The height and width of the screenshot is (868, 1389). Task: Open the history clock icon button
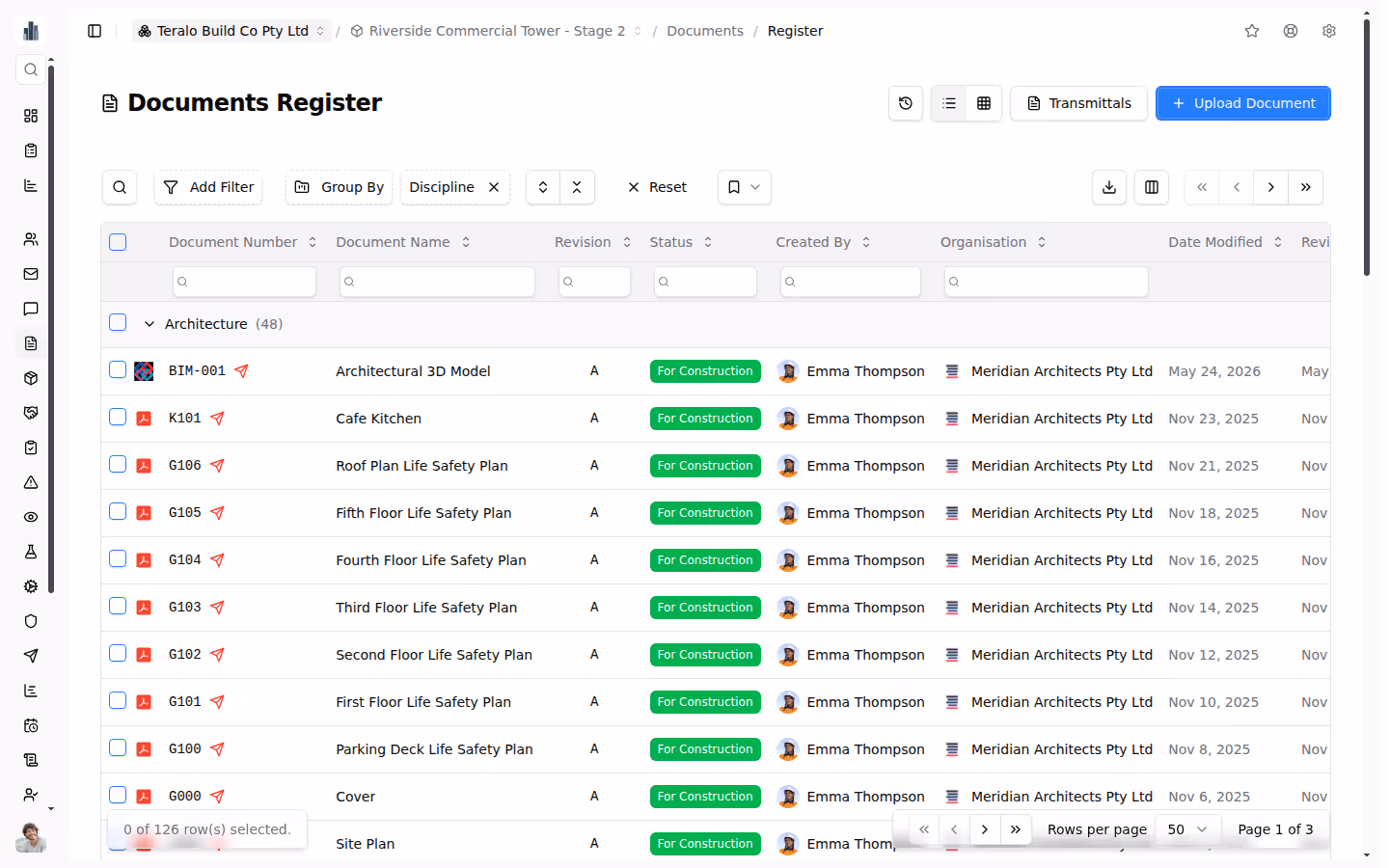coord(906,103)
